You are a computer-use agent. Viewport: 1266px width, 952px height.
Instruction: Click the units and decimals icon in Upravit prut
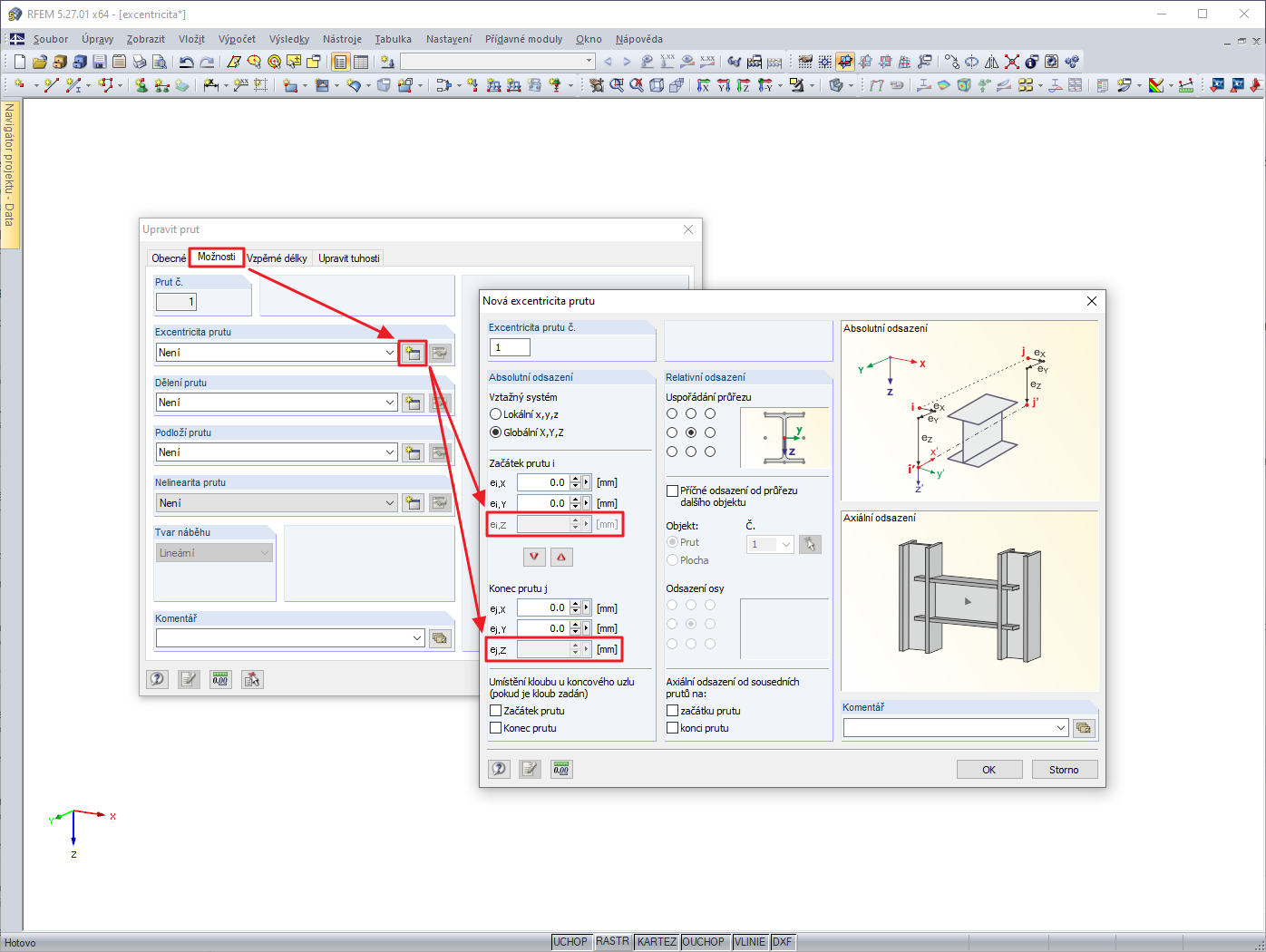220,679
